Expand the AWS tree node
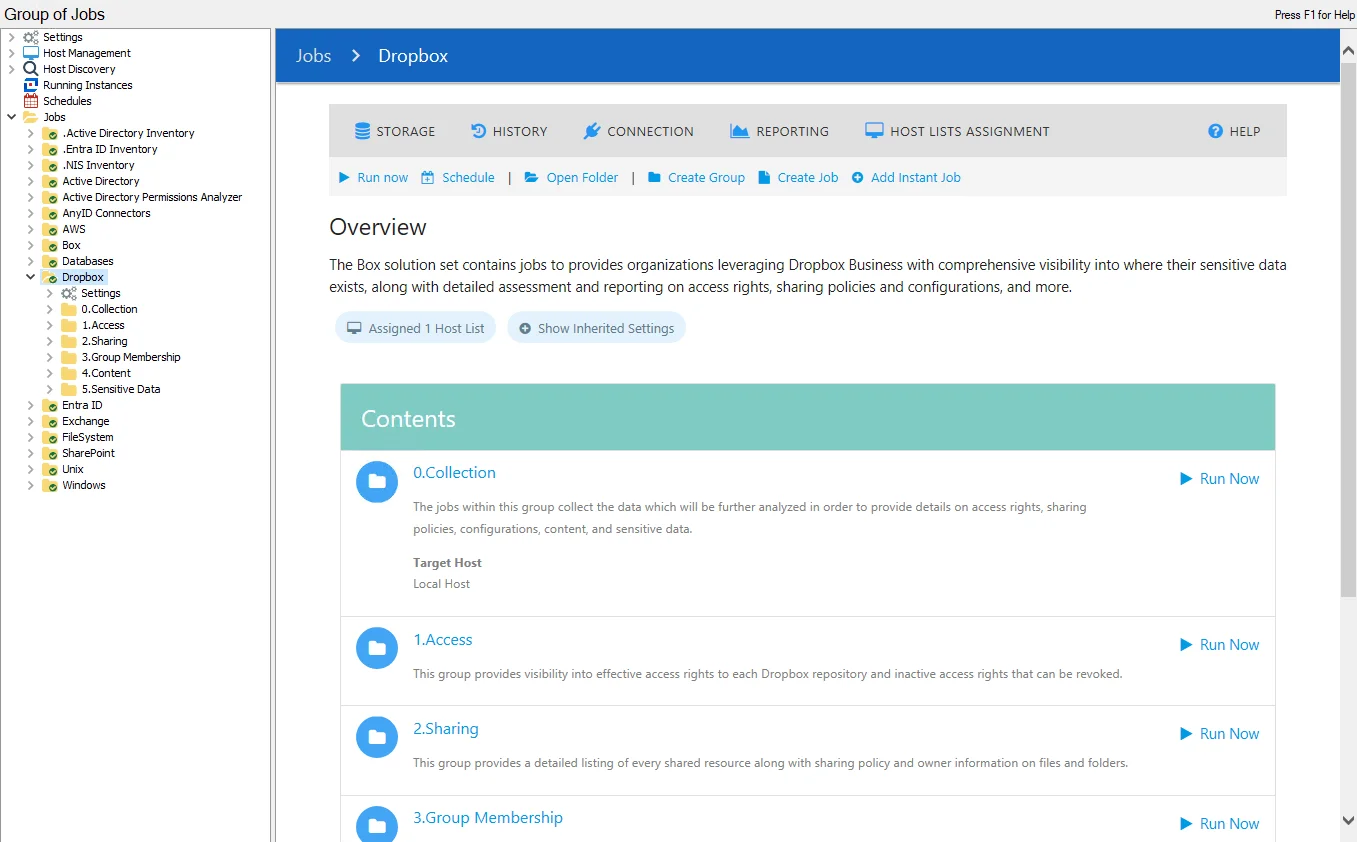The image size is (1357, 842). click(x=30, y=229)
